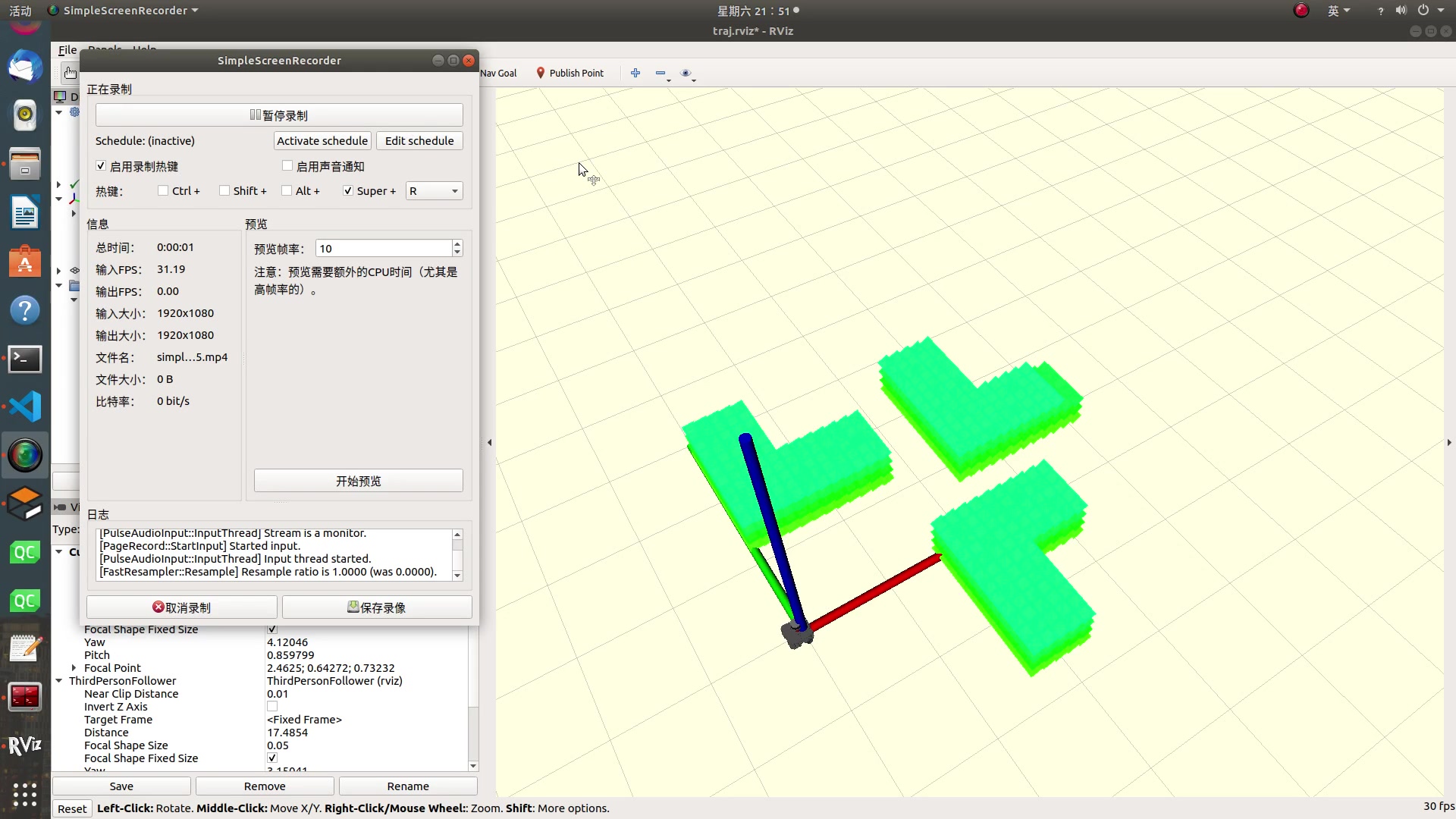Enable the sound notification checkbox
Image resolution: width=1456 pixels, height=819 pixels.
(x=287, y=166)
